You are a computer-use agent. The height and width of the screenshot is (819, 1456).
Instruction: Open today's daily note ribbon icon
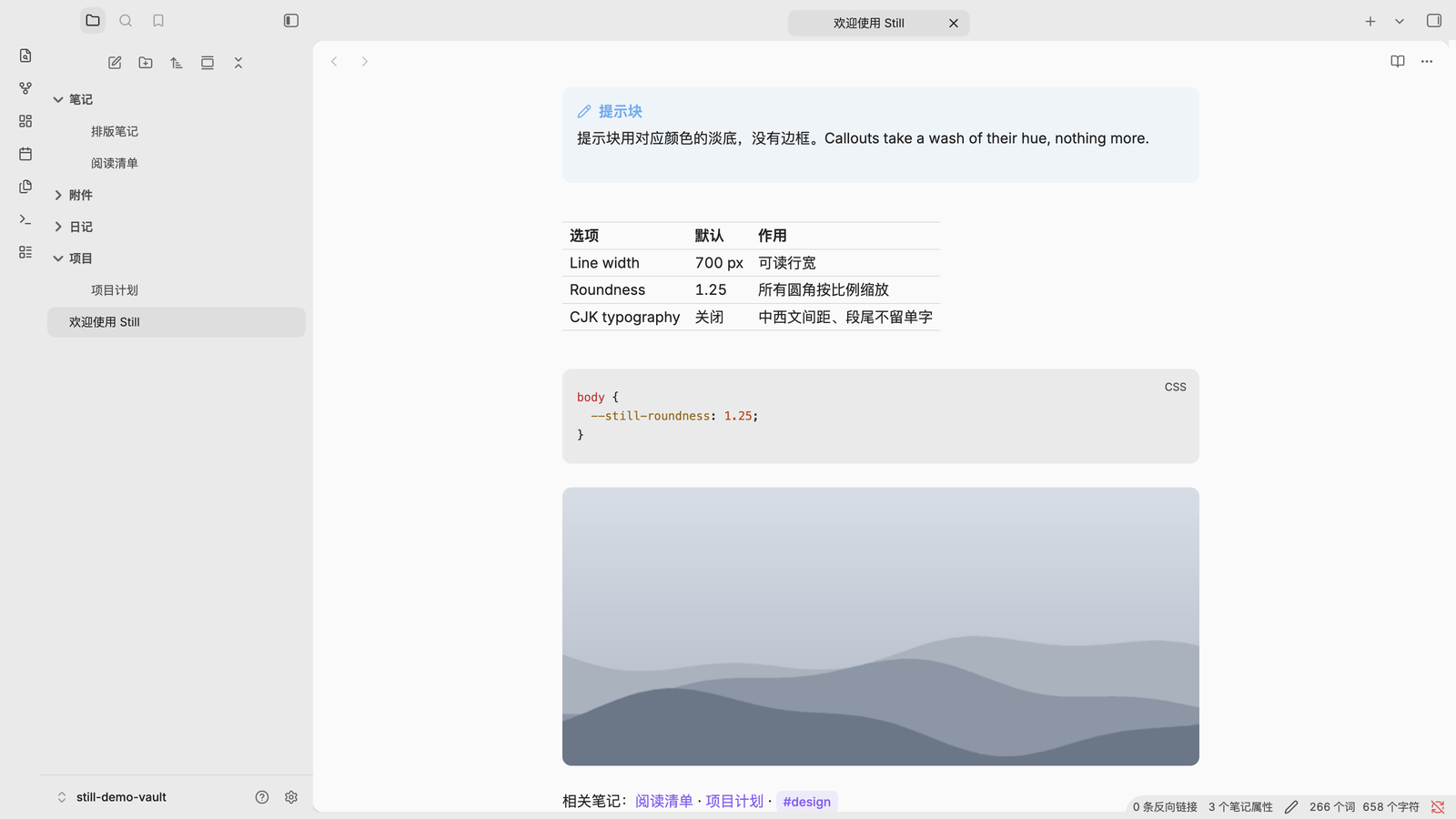pos(25,154)
